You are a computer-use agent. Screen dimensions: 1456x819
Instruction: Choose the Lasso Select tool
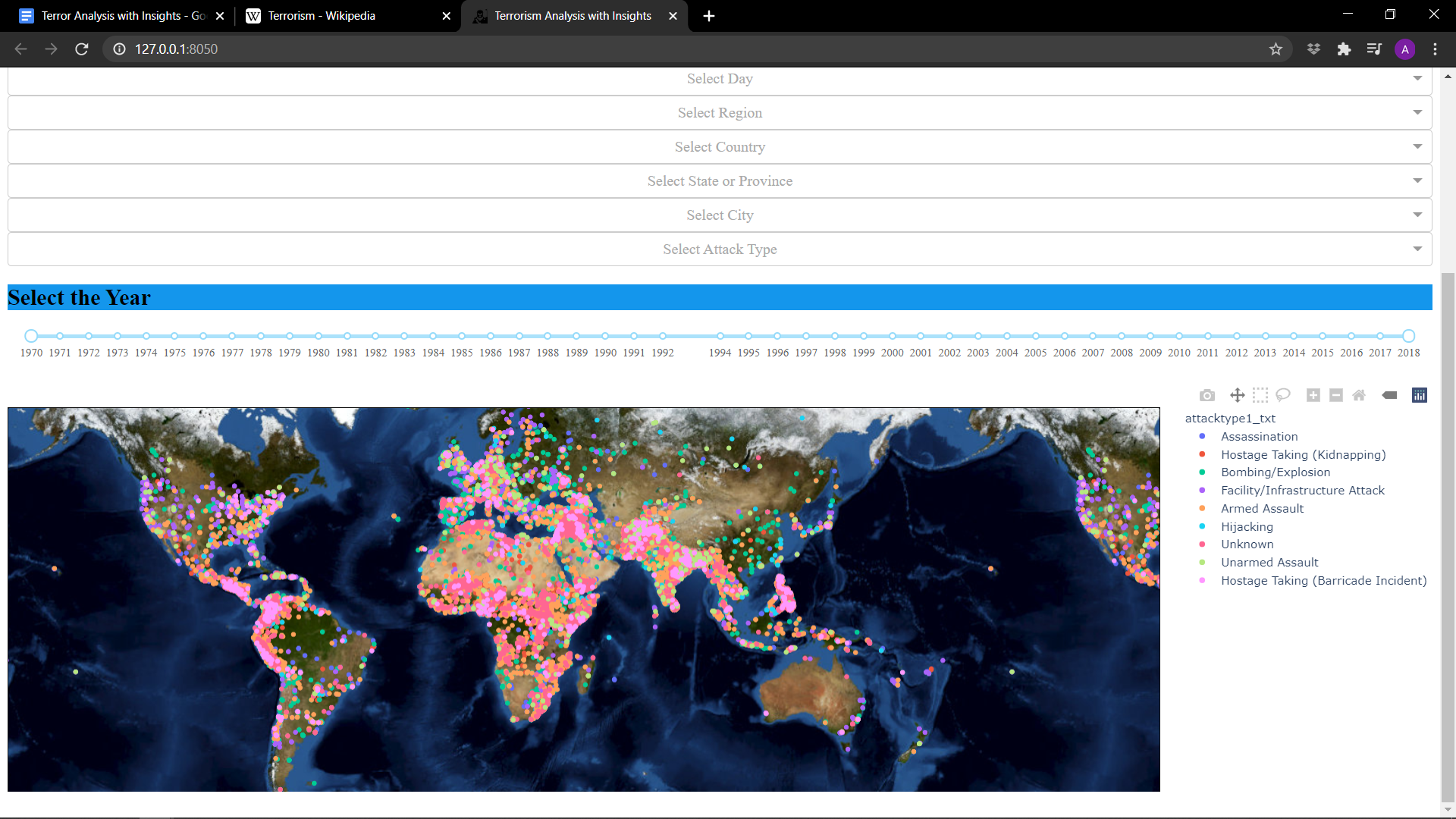point(1283,395)
